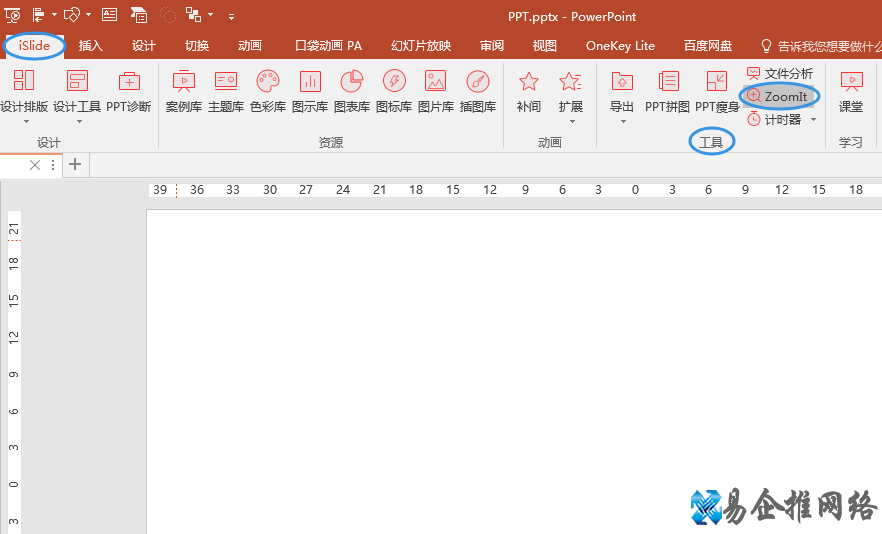882x534 pixels.
Task: Click the 补间 tween animation icon
Action: click(x=529, y=91)
